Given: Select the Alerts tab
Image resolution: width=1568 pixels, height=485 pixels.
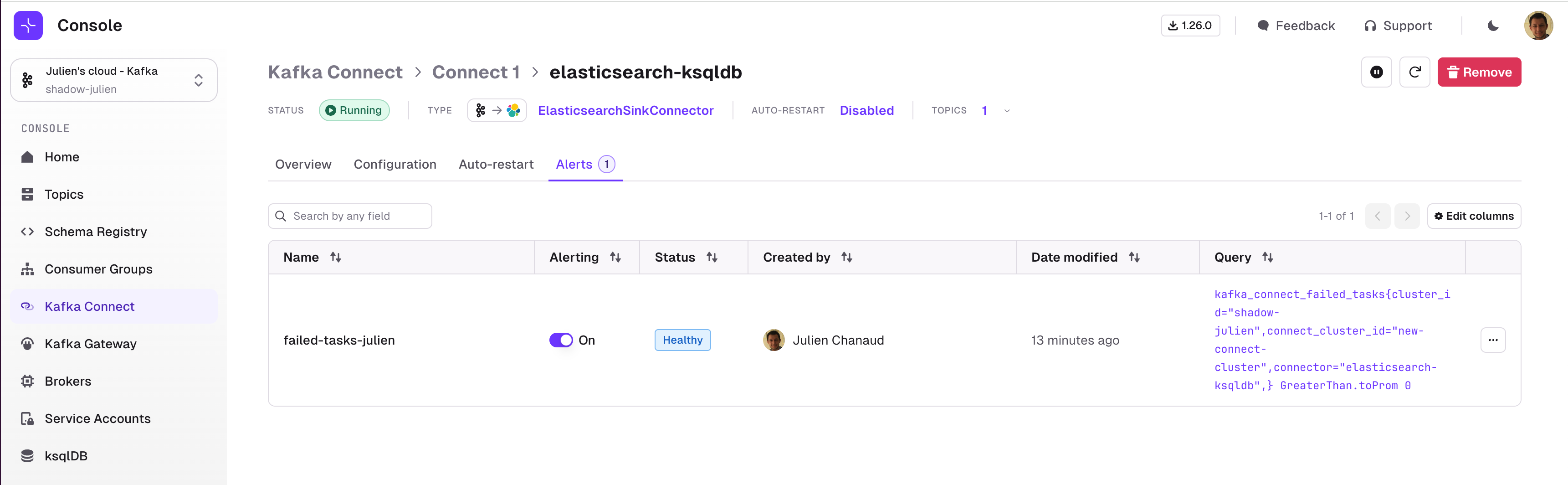Looking at the screenshot, I should pos(585,165).
